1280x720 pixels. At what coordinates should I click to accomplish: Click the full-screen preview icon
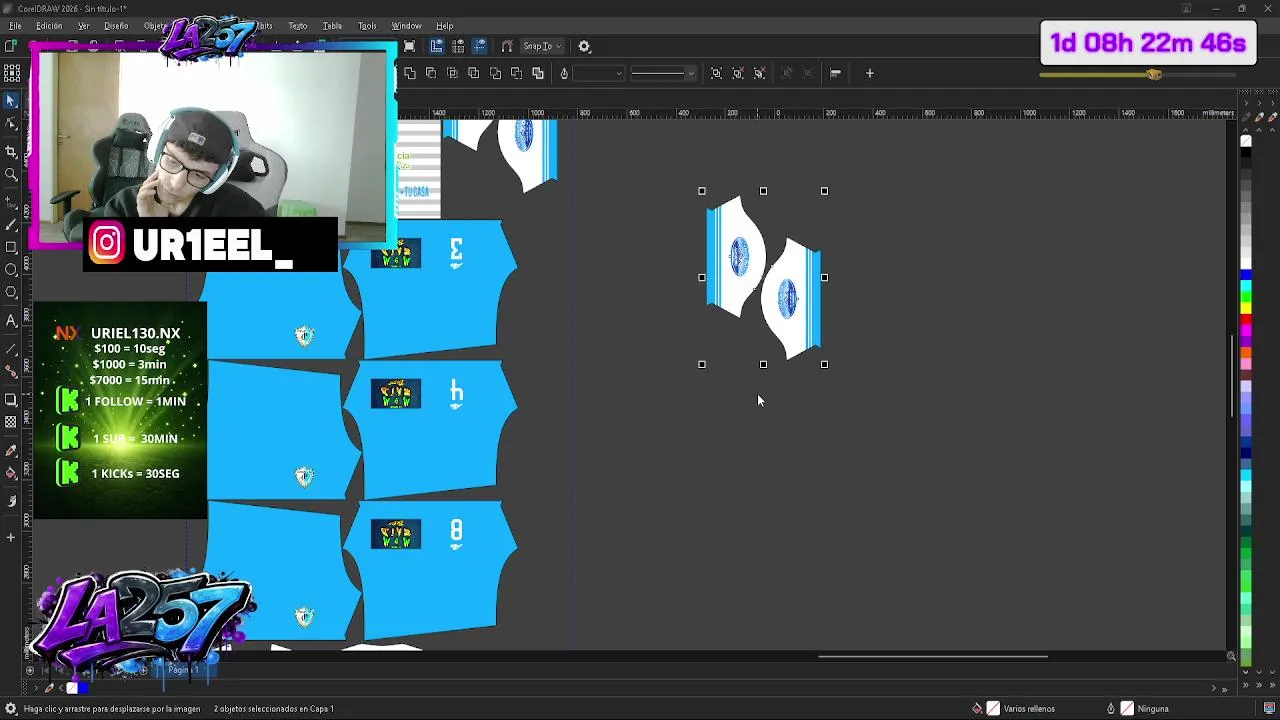pyautogui.click(x=409, y=46)
